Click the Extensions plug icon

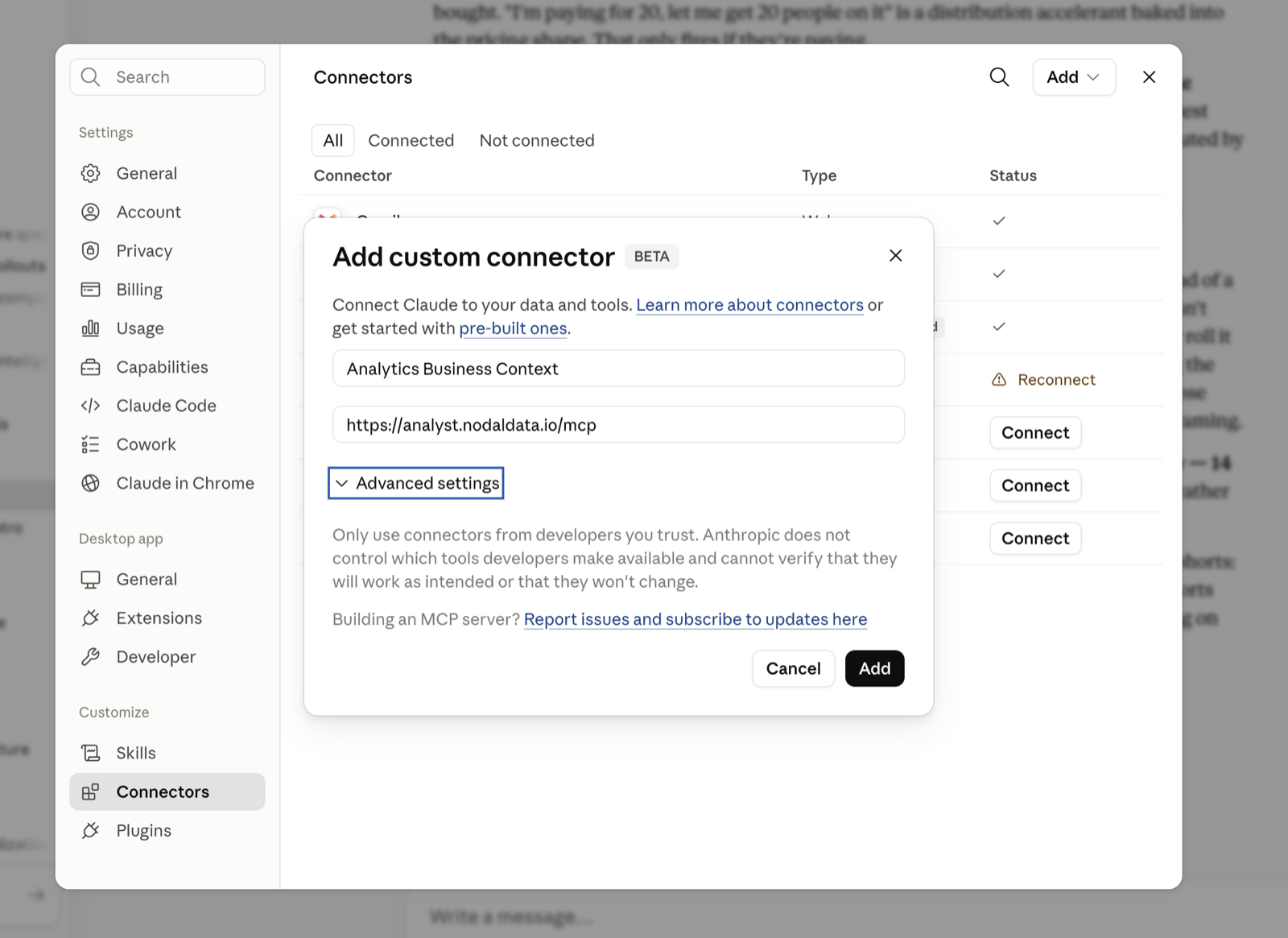coord(91,618)
